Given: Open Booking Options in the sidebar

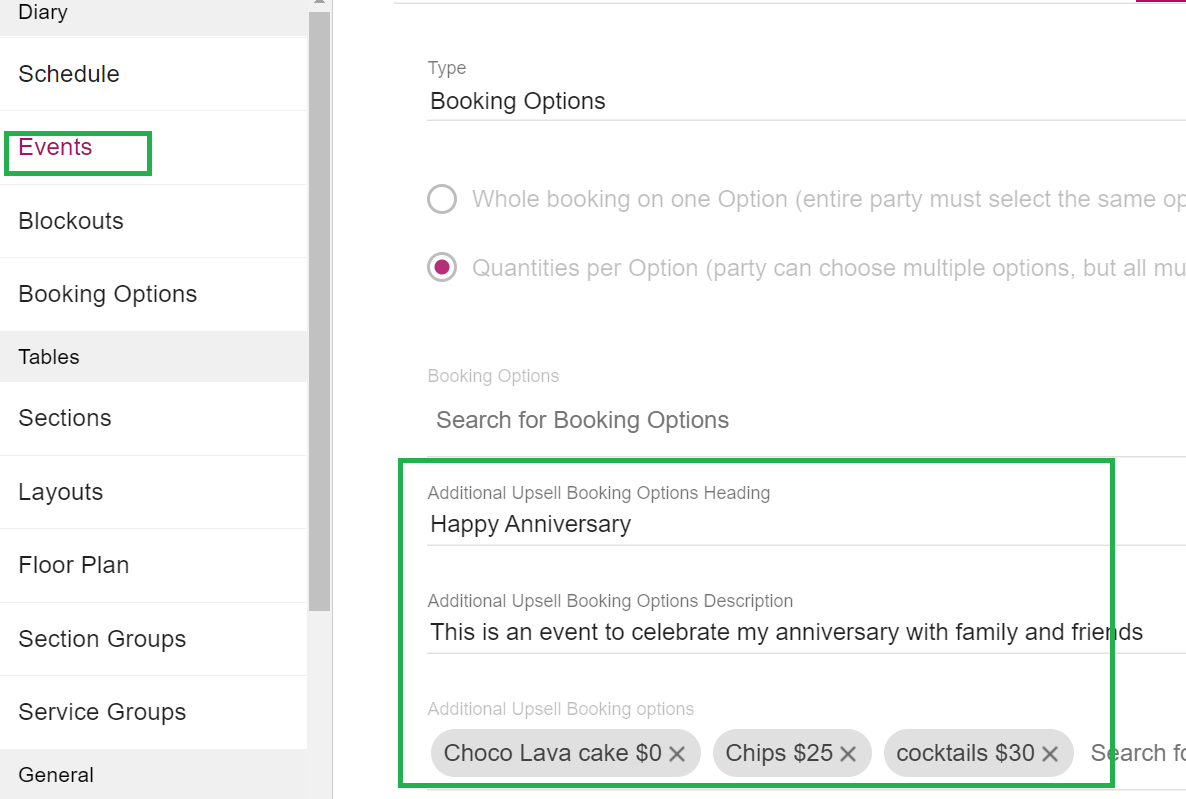Looking at the screenshot, I should [107, 294].
